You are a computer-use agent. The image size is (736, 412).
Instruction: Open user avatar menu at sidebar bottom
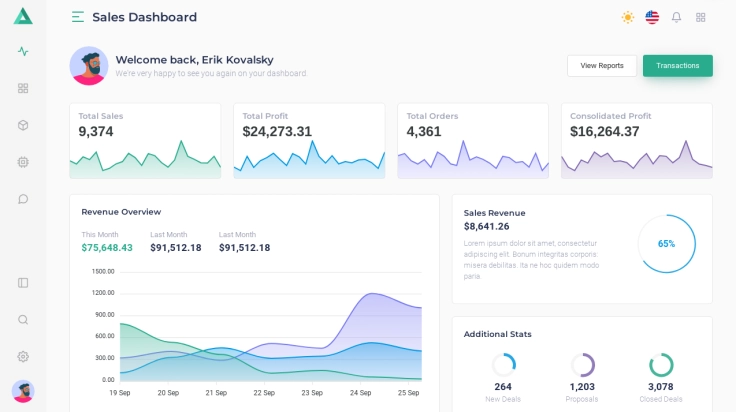pos(23,391)
